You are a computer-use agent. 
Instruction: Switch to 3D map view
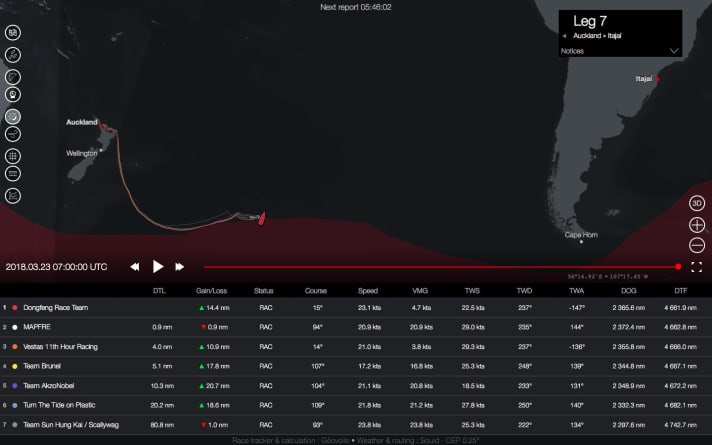[x=697, y=203]
